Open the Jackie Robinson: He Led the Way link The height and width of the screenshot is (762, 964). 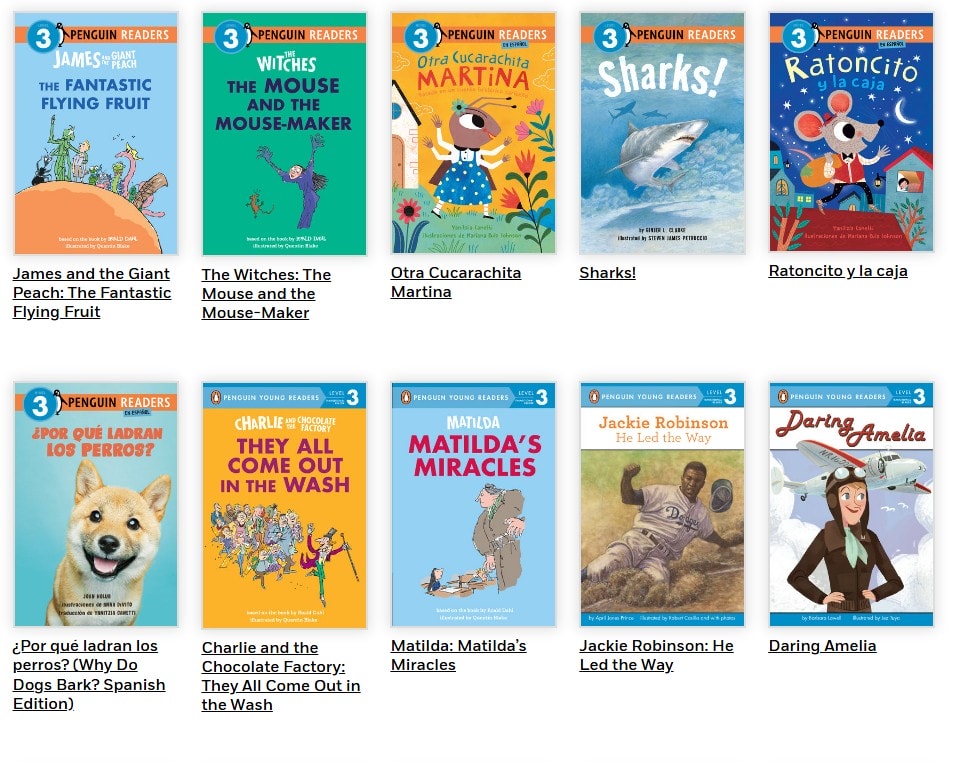pyautogui.click(x=657, y=656)
